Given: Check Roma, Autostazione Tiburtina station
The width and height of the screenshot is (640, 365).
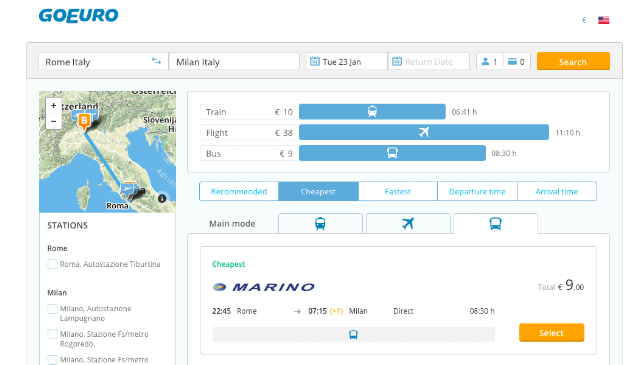Looking at the screenshot, I should tap(52, 264).
